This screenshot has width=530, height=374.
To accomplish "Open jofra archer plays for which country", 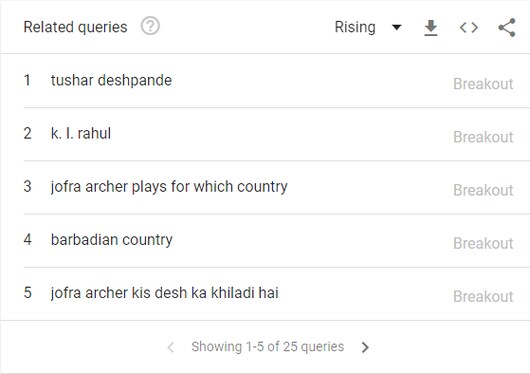I will (169, 187).
